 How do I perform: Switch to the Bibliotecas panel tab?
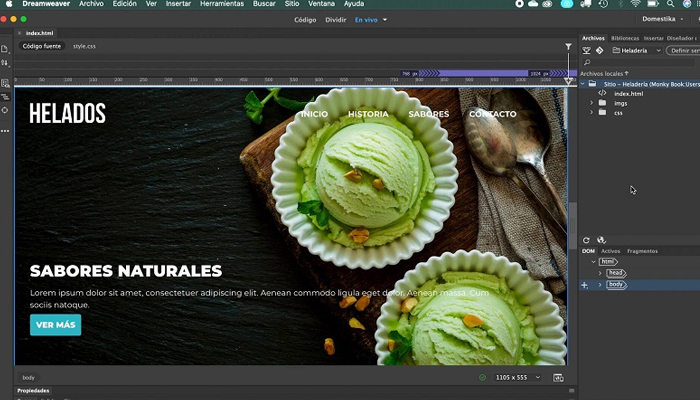[x=625, y=38]
